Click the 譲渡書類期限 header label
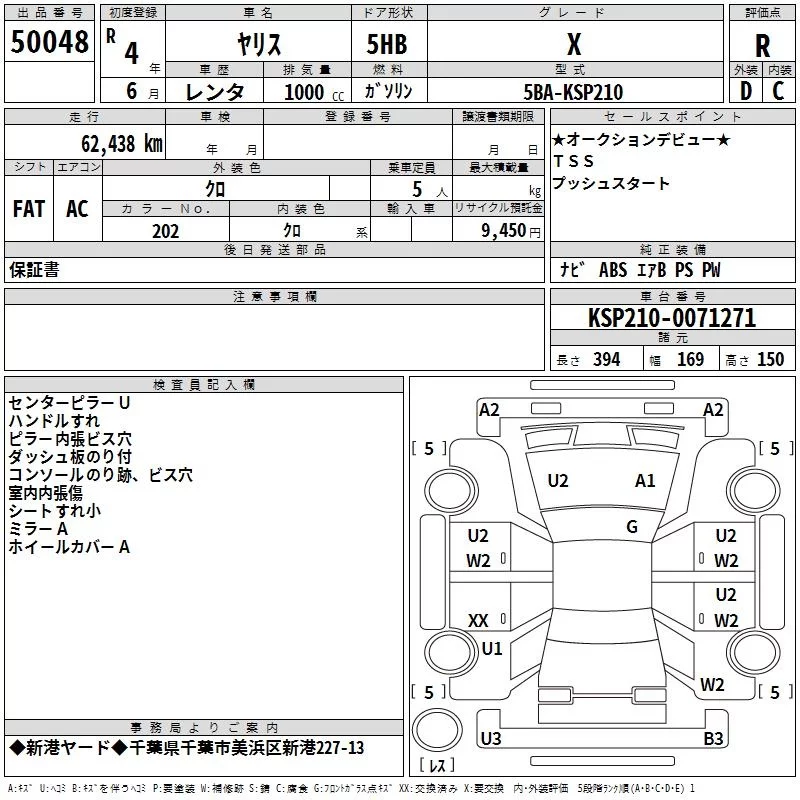800x800 pixels. click(x=498, y=116)
